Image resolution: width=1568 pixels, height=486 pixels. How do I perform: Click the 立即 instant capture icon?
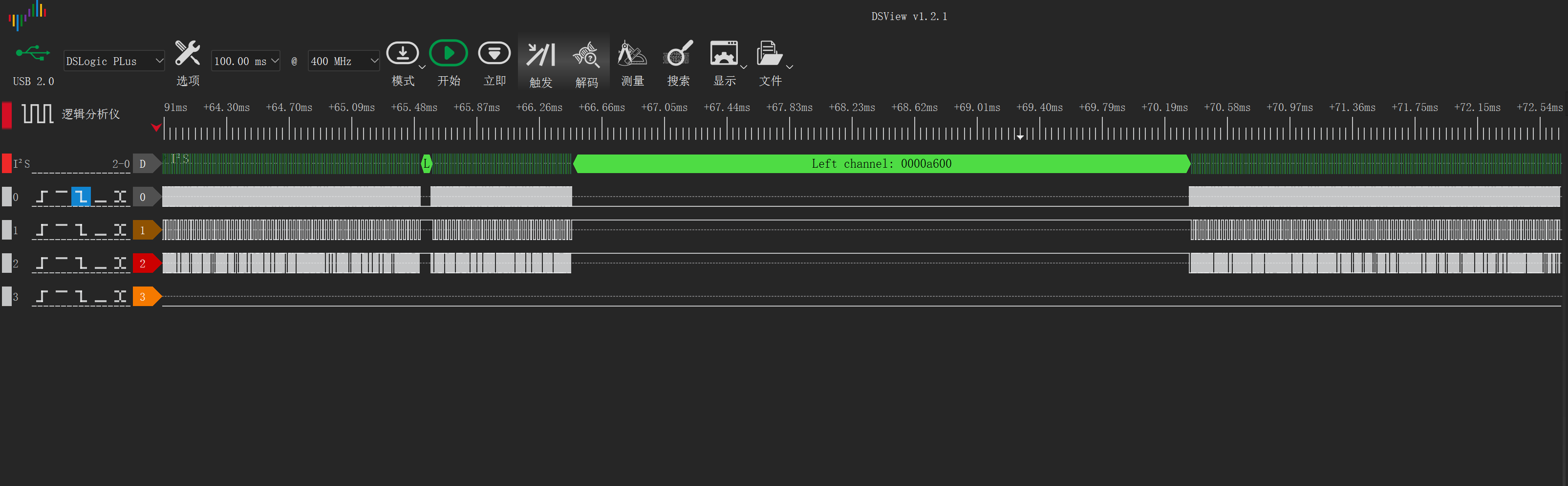tap(494, 54)
